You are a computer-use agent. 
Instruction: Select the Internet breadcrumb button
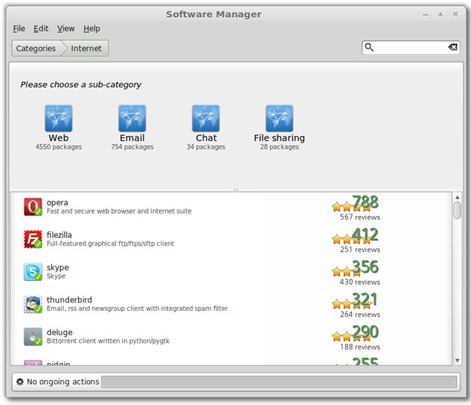click(86, 48)
